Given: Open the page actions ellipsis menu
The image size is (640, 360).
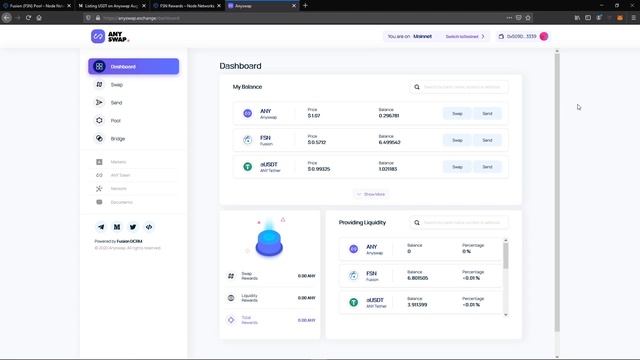Looking at the screenshot, I should pyautogui.click(x=509, y=18).
